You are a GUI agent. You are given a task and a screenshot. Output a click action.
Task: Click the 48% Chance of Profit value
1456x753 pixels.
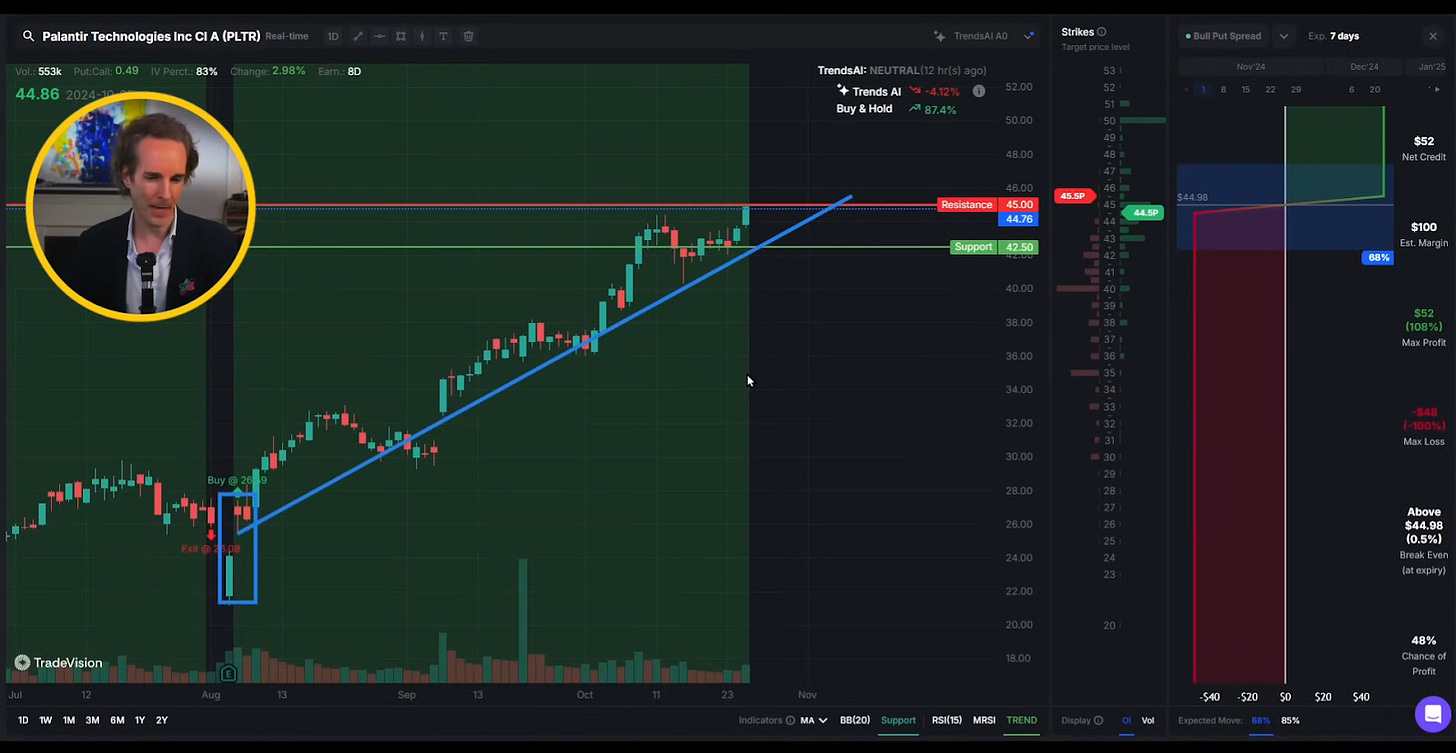click(x=1424, y=640)
